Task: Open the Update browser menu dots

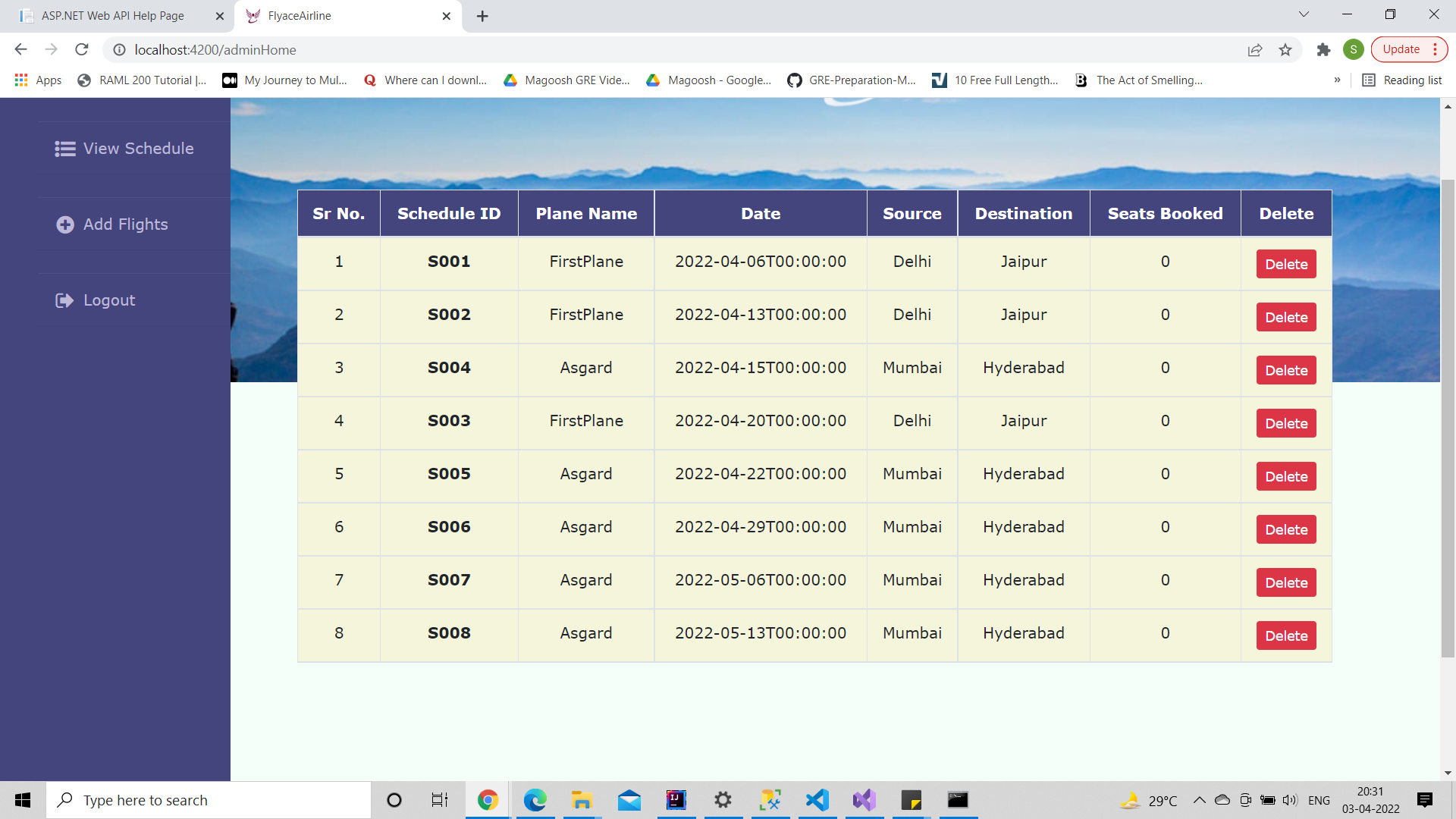Action: pyautogui.click(x=1436, y=49)
